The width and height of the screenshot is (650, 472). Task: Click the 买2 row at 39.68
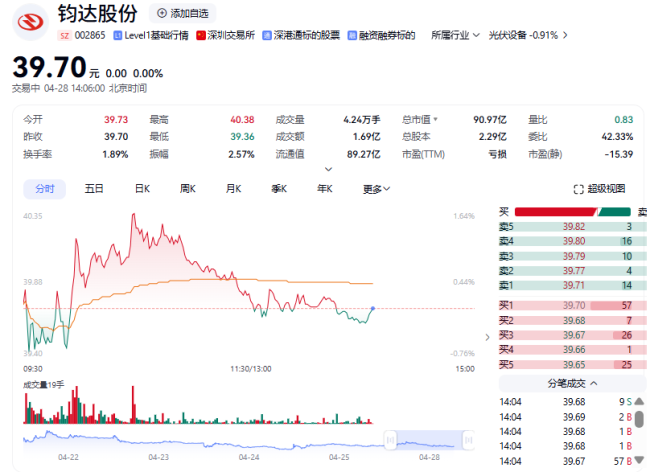(x=572, y=320)
